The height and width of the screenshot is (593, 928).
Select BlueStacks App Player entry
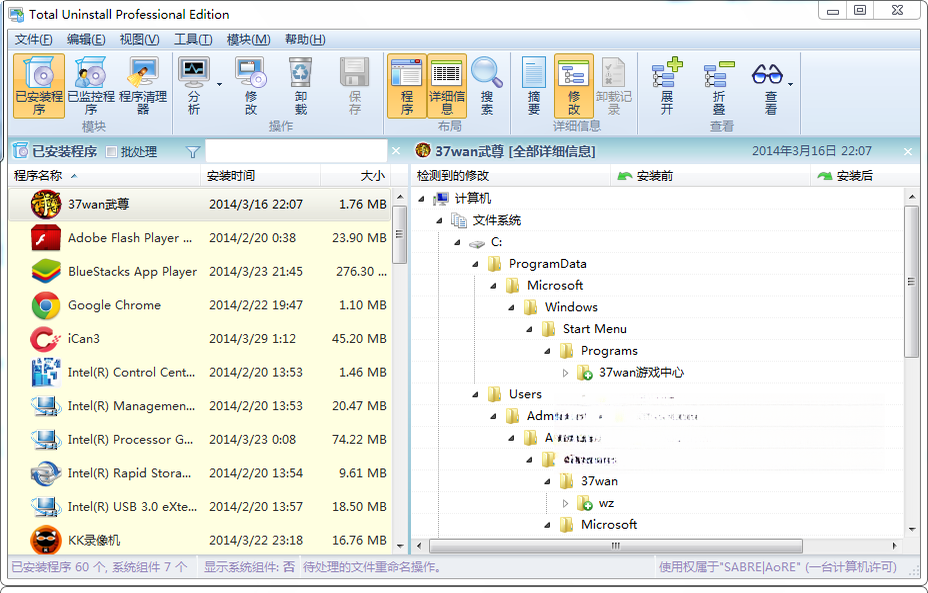pos(200,272)
